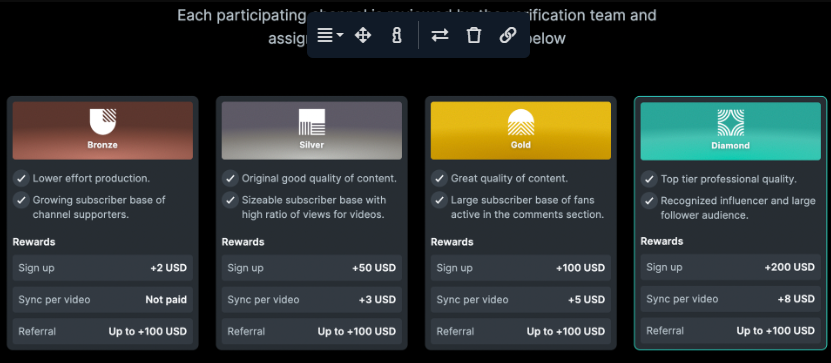Viewport: 831px width, 363px height.
Task: Open the info icon in floating toolbar
Action: click(x=396, y=36)
